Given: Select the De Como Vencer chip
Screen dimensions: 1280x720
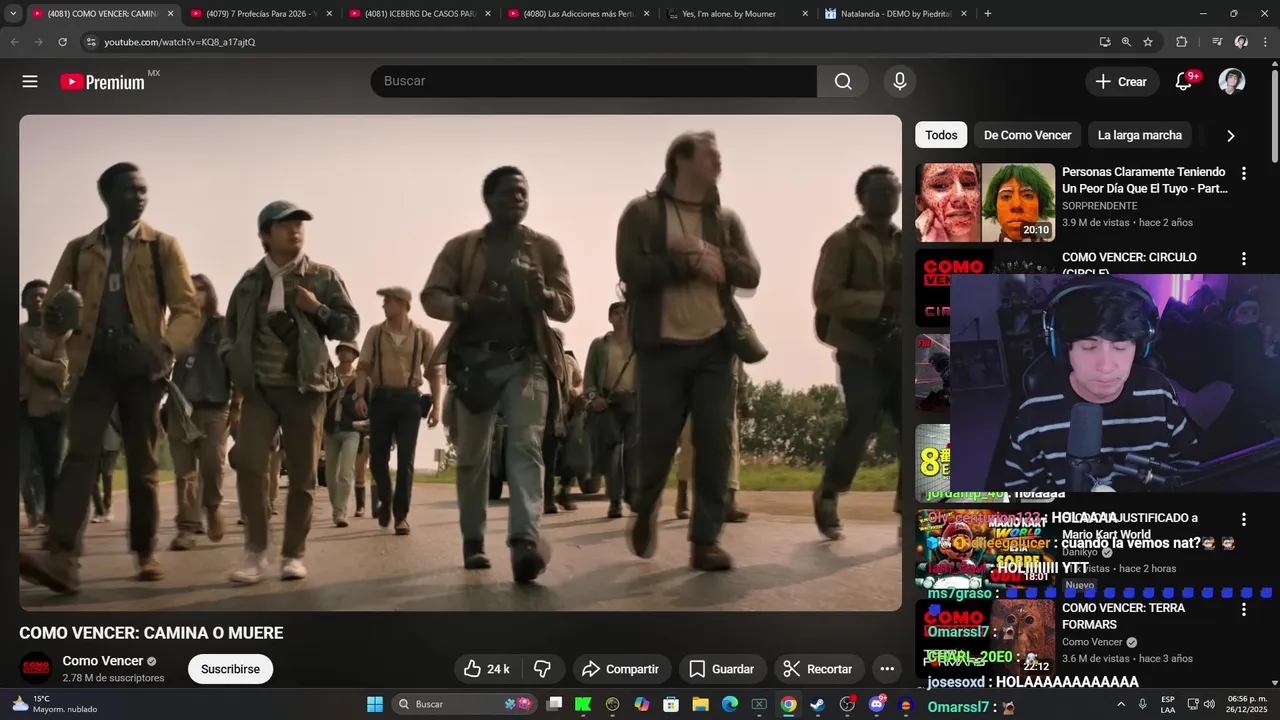Looking at the screenshot, I should 1027,135.
